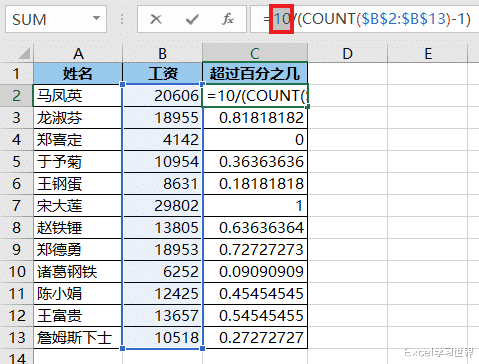Click salary cell 20606
This screenshot has height=364, width=479.
click(162, 96)
